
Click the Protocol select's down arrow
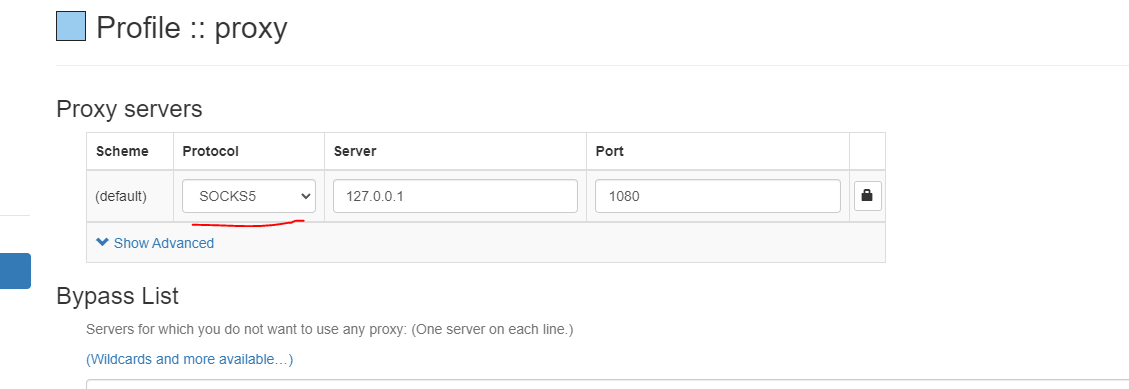click(x=305, y=196)
